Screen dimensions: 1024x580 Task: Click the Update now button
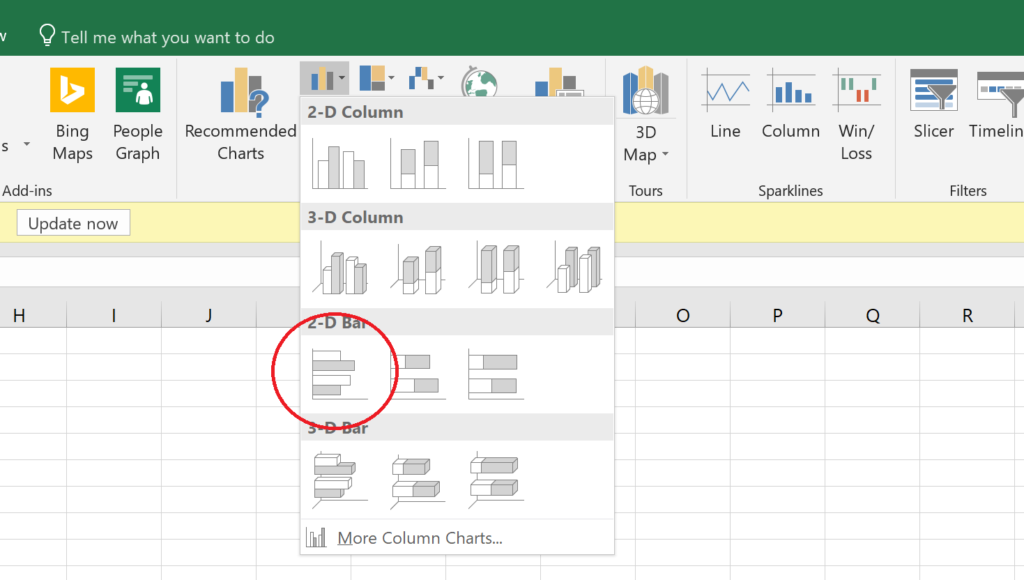[73, 222]
